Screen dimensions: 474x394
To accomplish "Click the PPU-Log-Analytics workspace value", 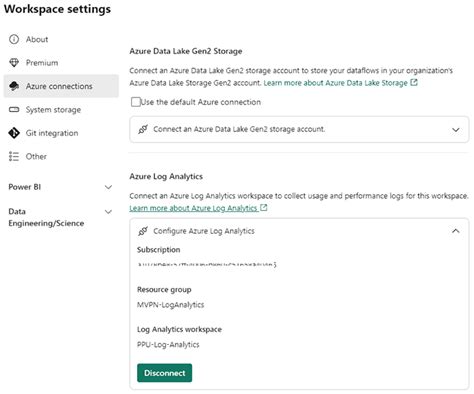I will 168,344.
